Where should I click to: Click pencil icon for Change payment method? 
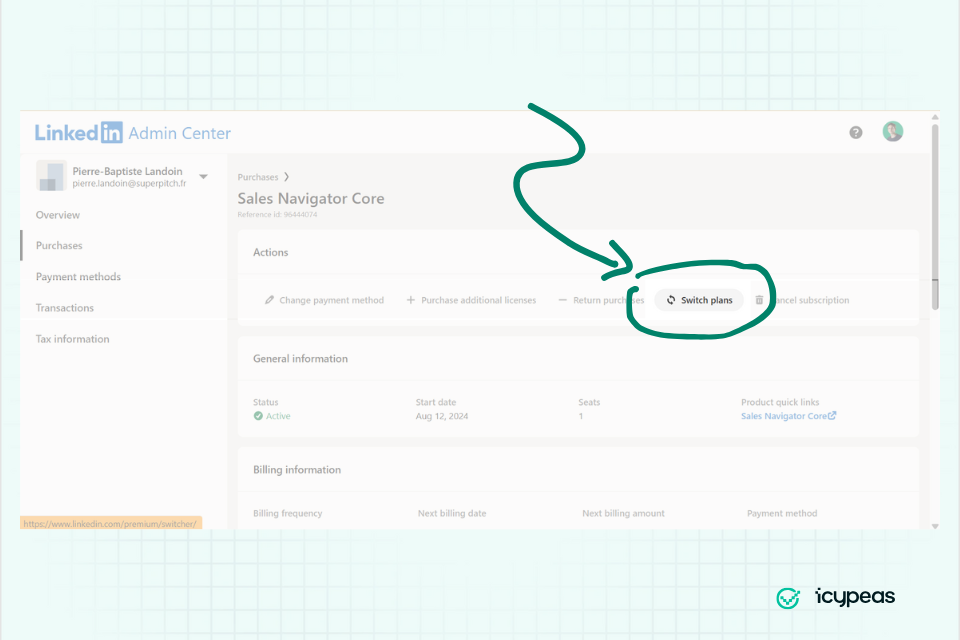pos(269,300)
